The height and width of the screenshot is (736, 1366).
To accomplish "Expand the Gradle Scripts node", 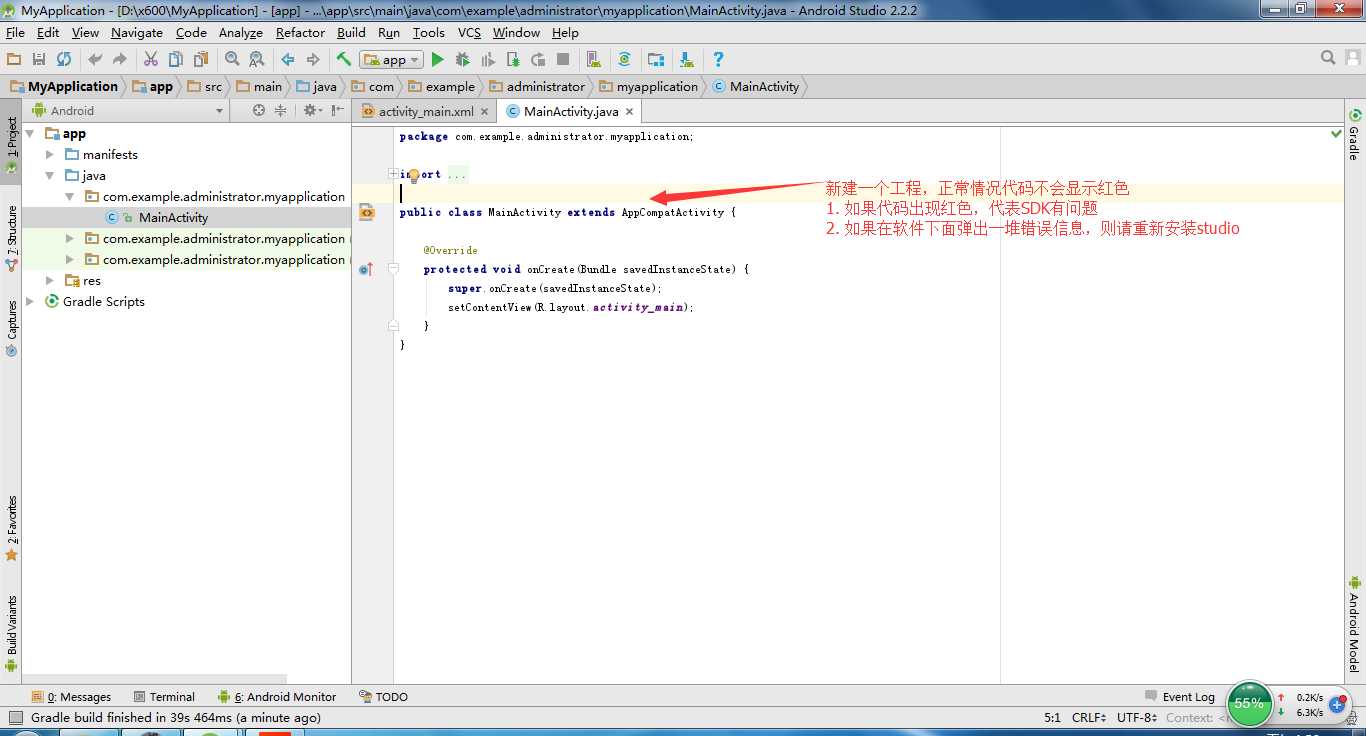I will (30, 301).
